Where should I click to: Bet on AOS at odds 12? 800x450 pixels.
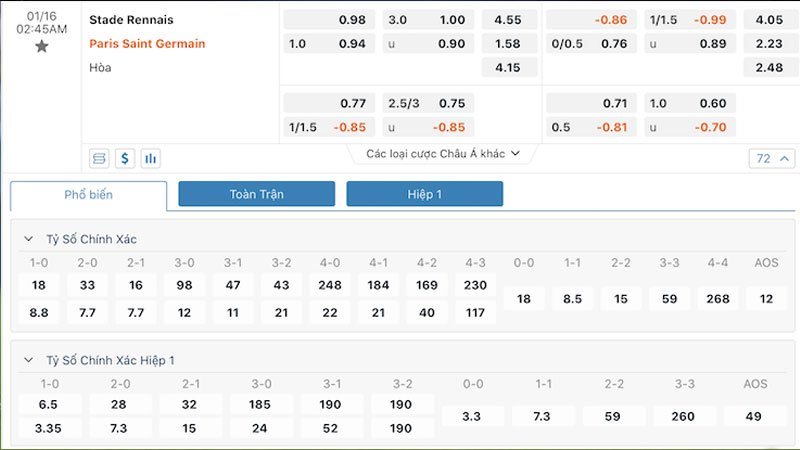(x=766, y=298)
